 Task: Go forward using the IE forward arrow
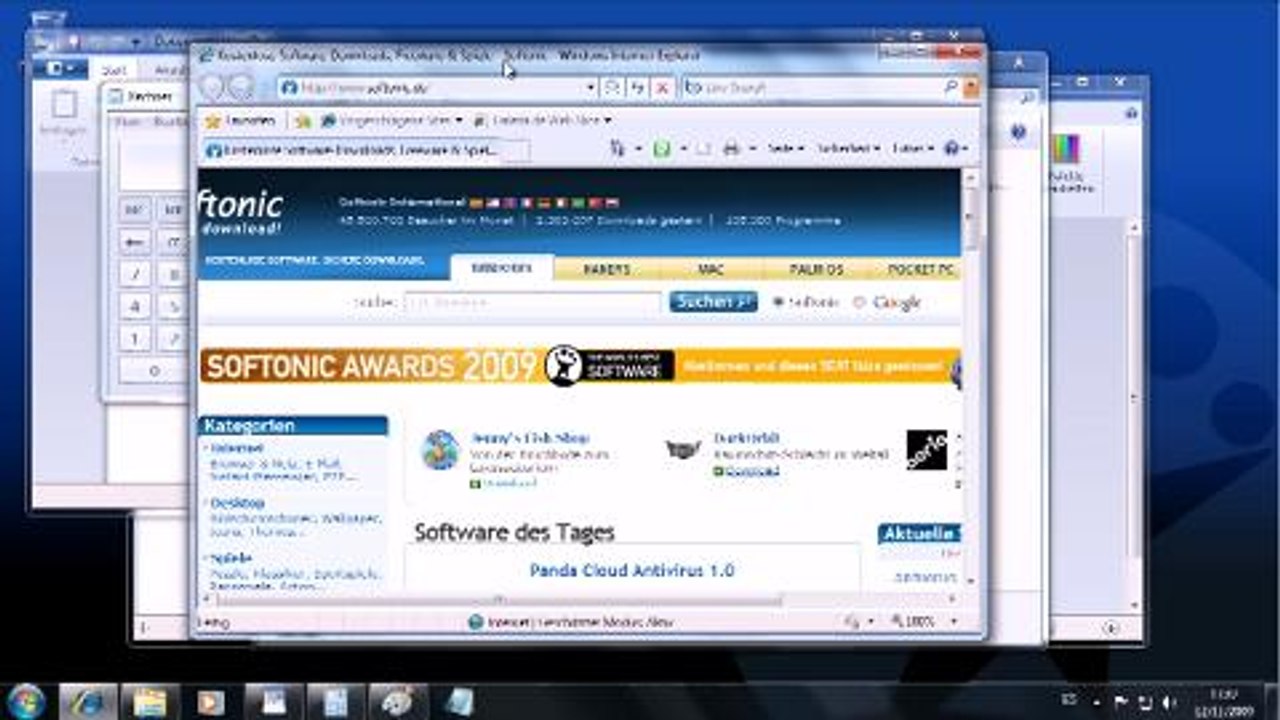pos(241,87)
